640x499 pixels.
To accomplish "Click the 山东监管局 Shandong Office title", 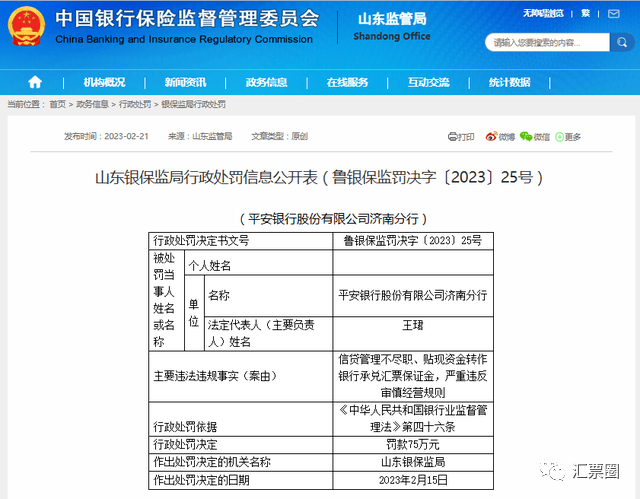I will [392, 27].
